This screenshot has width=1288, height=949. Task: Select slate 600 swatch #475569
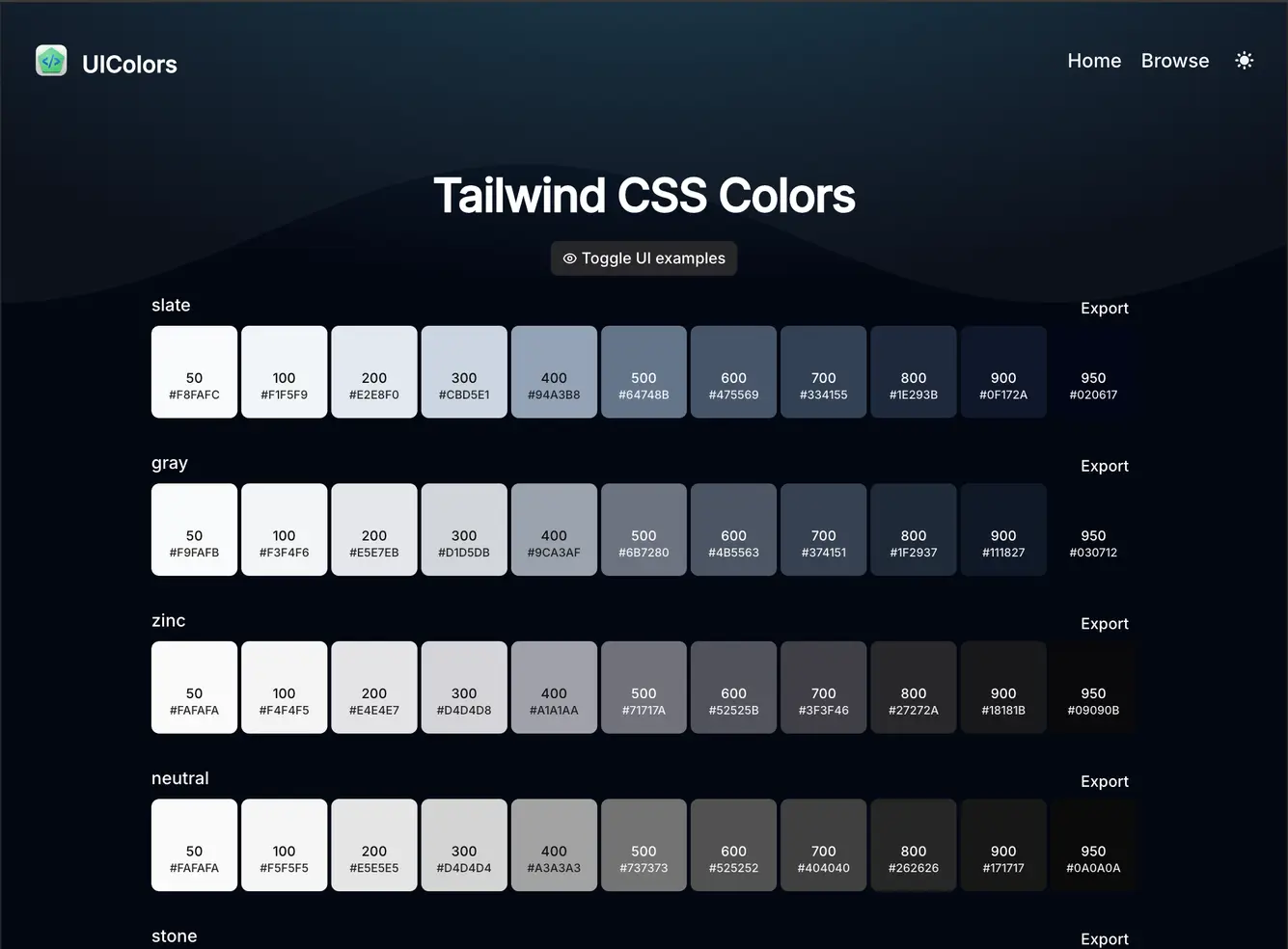[x=733, y=372]
